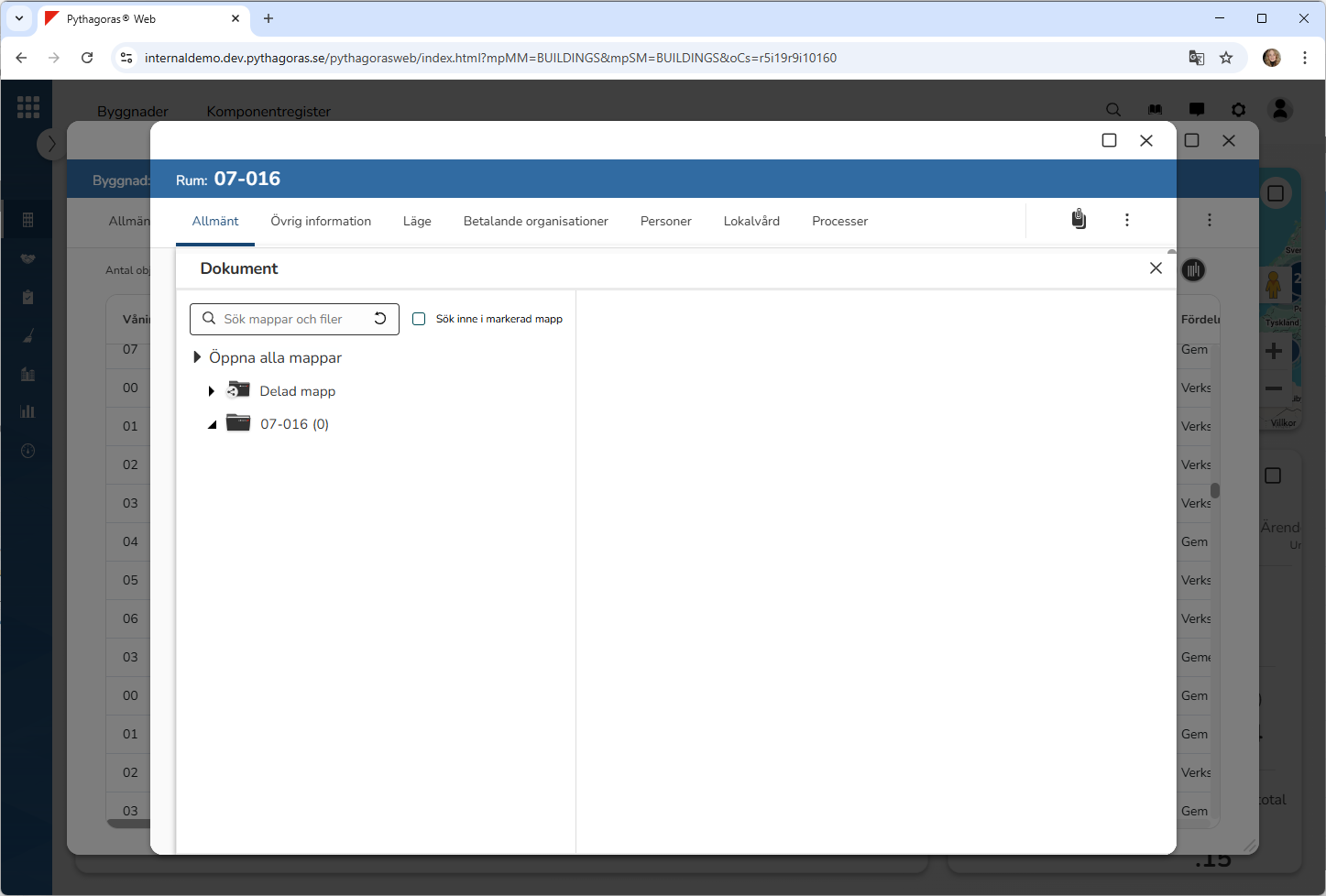The width and height of the screenshot is (1326, 896).
Task: Close the Dokument panel
Action: pyautogui.click(x=1155, y=268)
